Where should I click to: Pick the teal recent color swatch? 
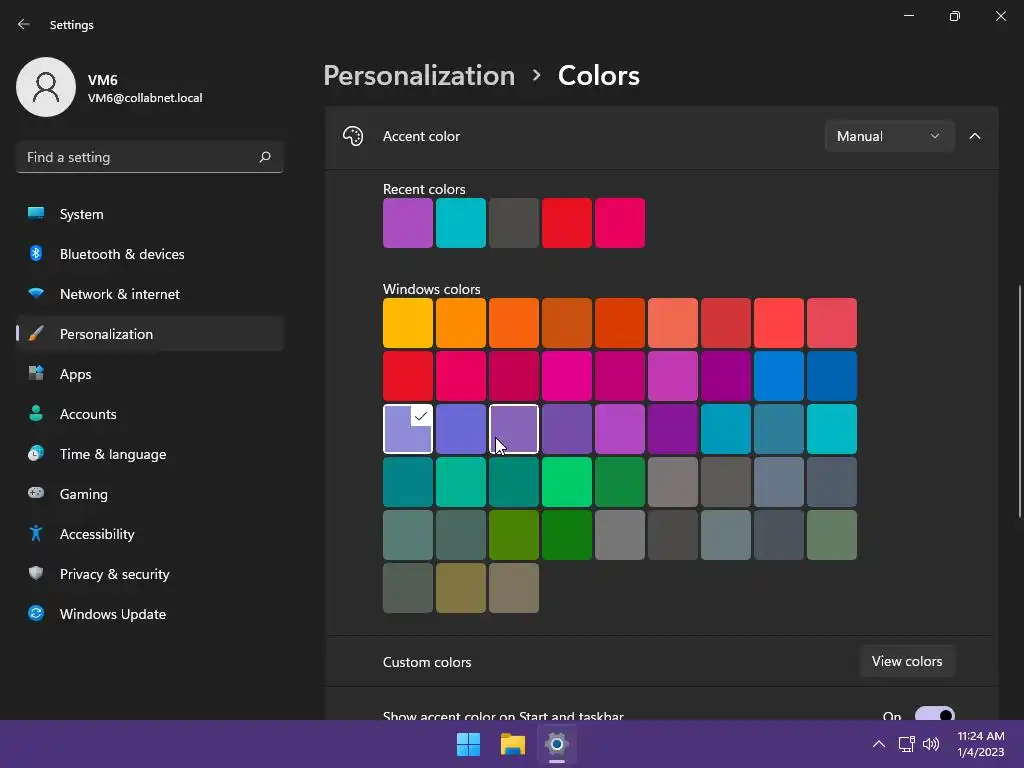(460, 223)
